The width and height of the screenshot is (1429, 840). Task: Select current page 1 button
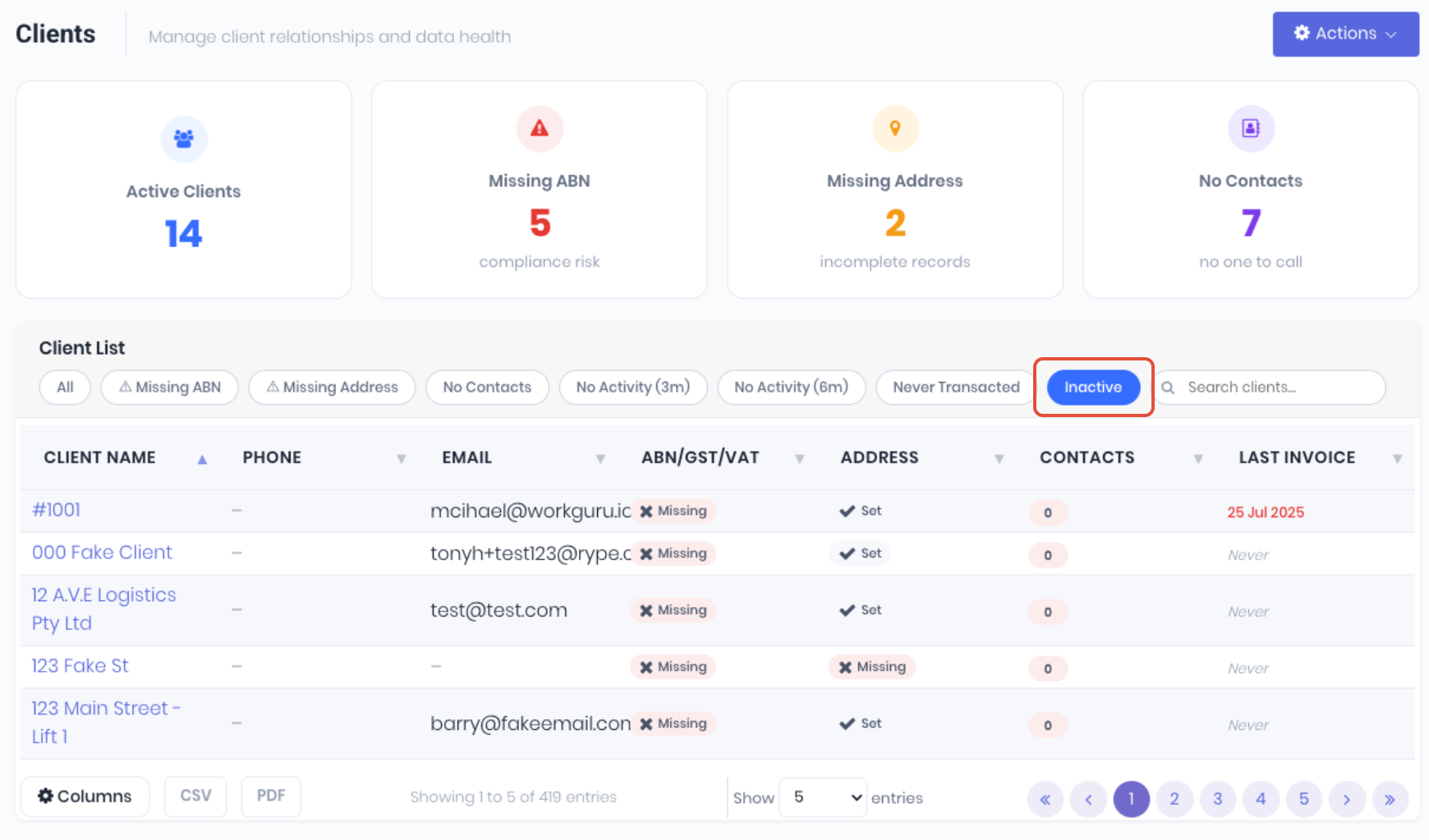tap(1132, 799)
